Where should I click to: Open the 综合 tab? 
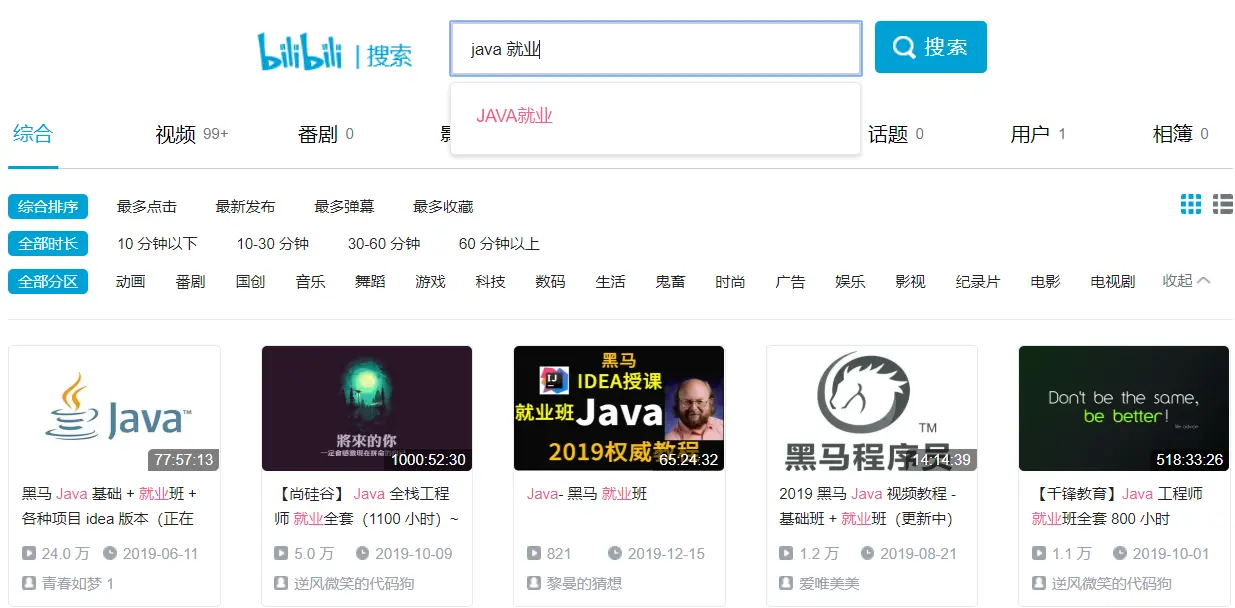click(x=32, y=134)
